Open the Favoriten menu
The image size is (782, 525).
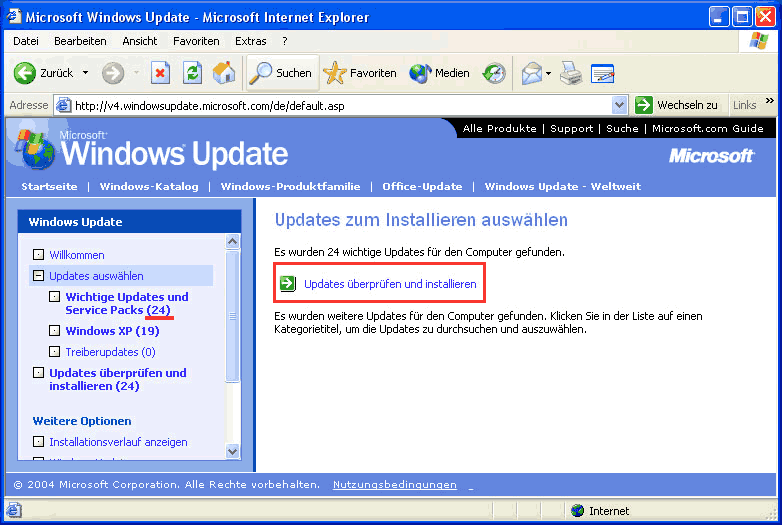coord(196,41)
